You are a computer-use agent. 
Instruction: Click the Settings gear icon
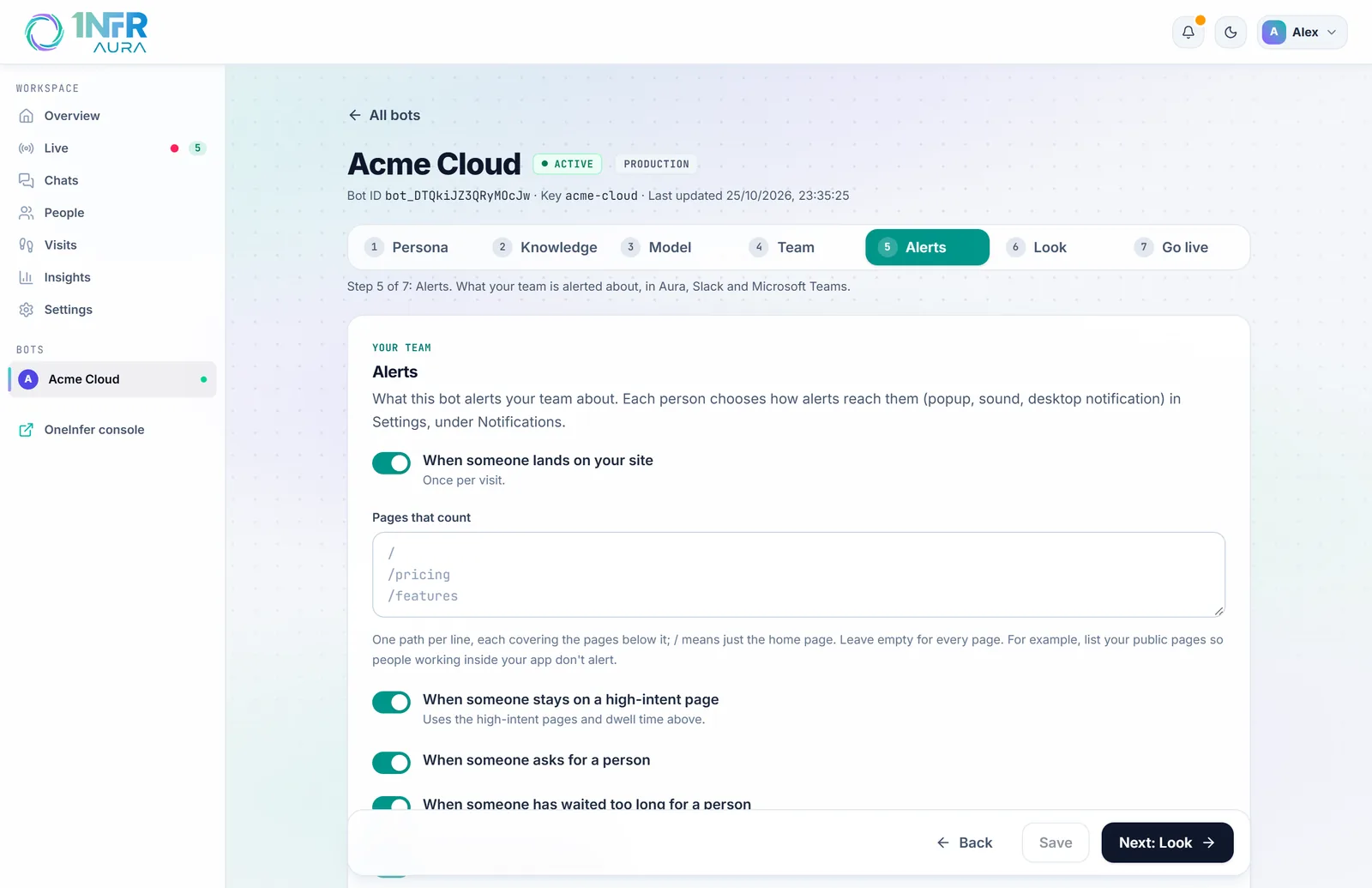tap(27, 310)
